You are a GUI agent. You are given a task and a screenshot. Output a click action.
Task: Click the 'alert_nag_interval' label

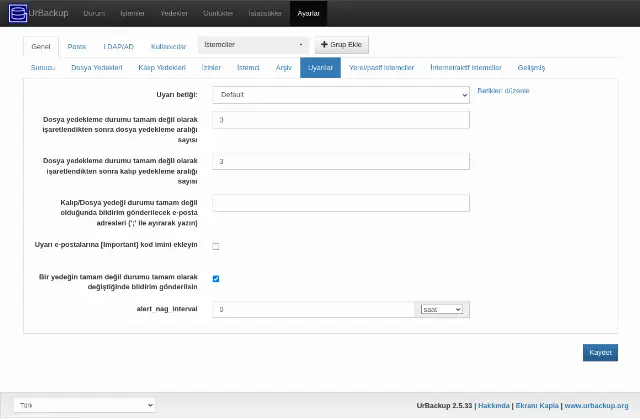(167, 309)
